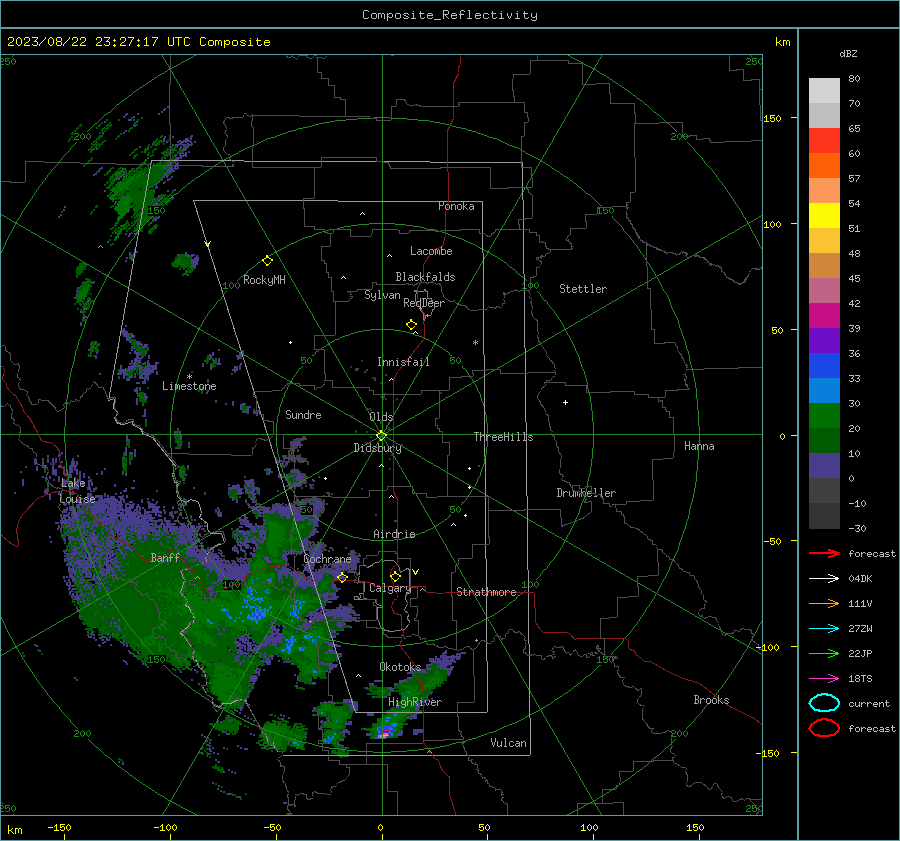900x841 pixels.
Task: Click the cyan 'current' ellipse legend icon
Action: (824, 703)
